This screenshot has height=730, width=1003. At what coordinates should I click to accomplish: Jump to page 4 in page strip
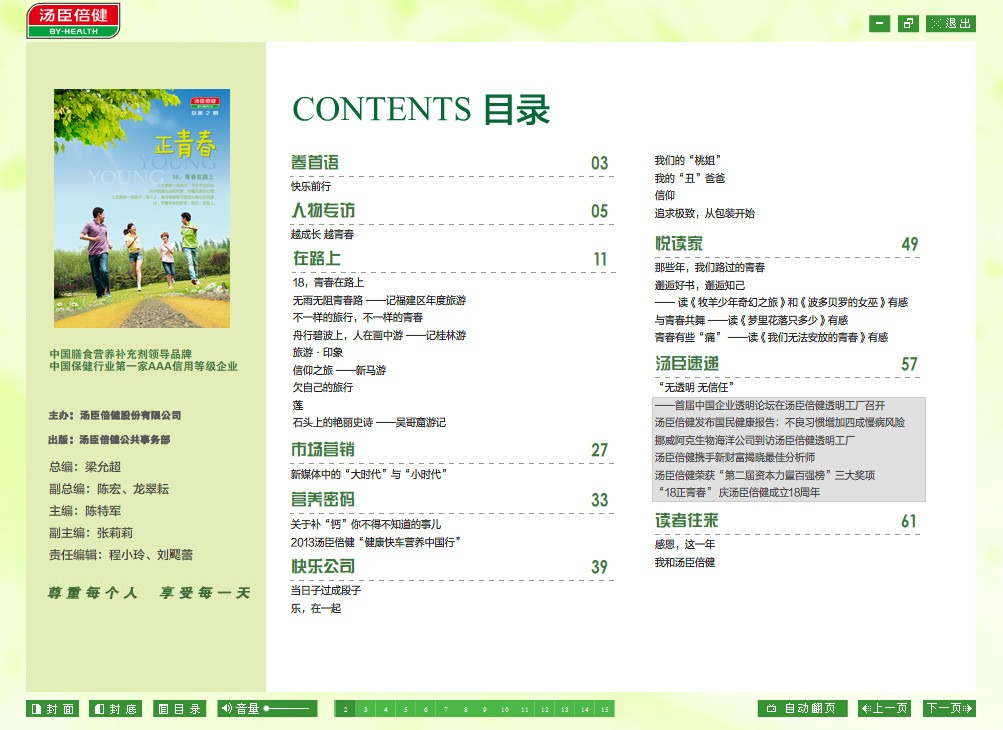(385, 709)
